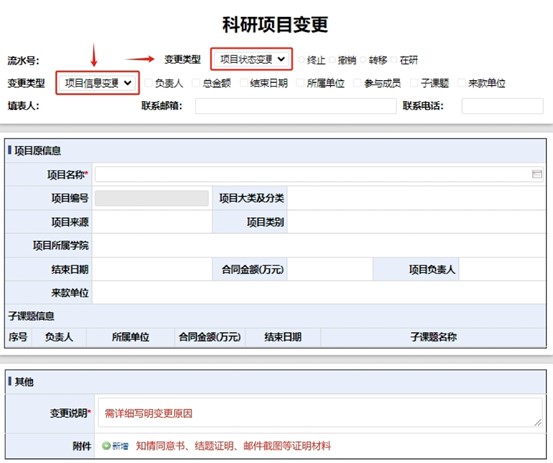Check the 所属单位 checkbox
The width and height of the screenshot is (553, 463).
[300, 83]
